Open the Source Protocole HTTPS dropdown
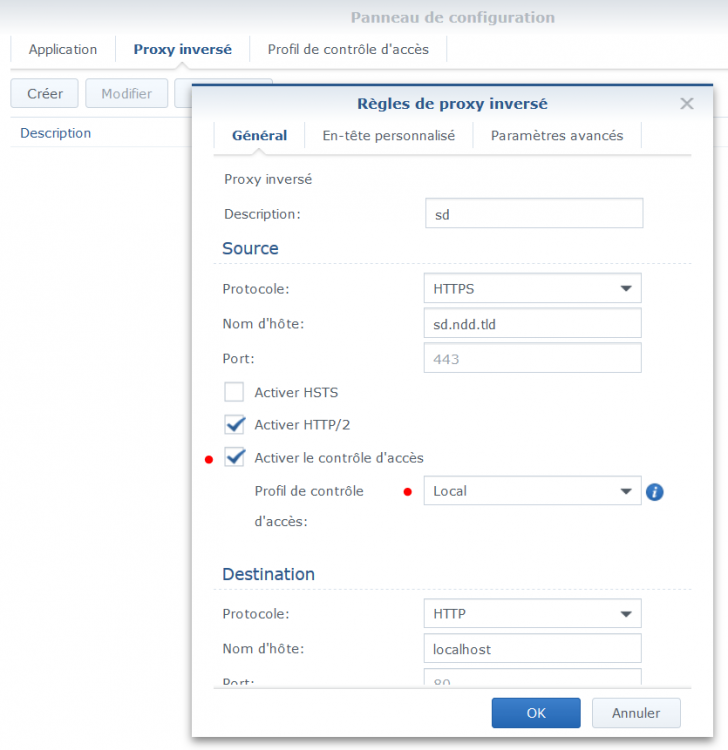 point(532,288)
